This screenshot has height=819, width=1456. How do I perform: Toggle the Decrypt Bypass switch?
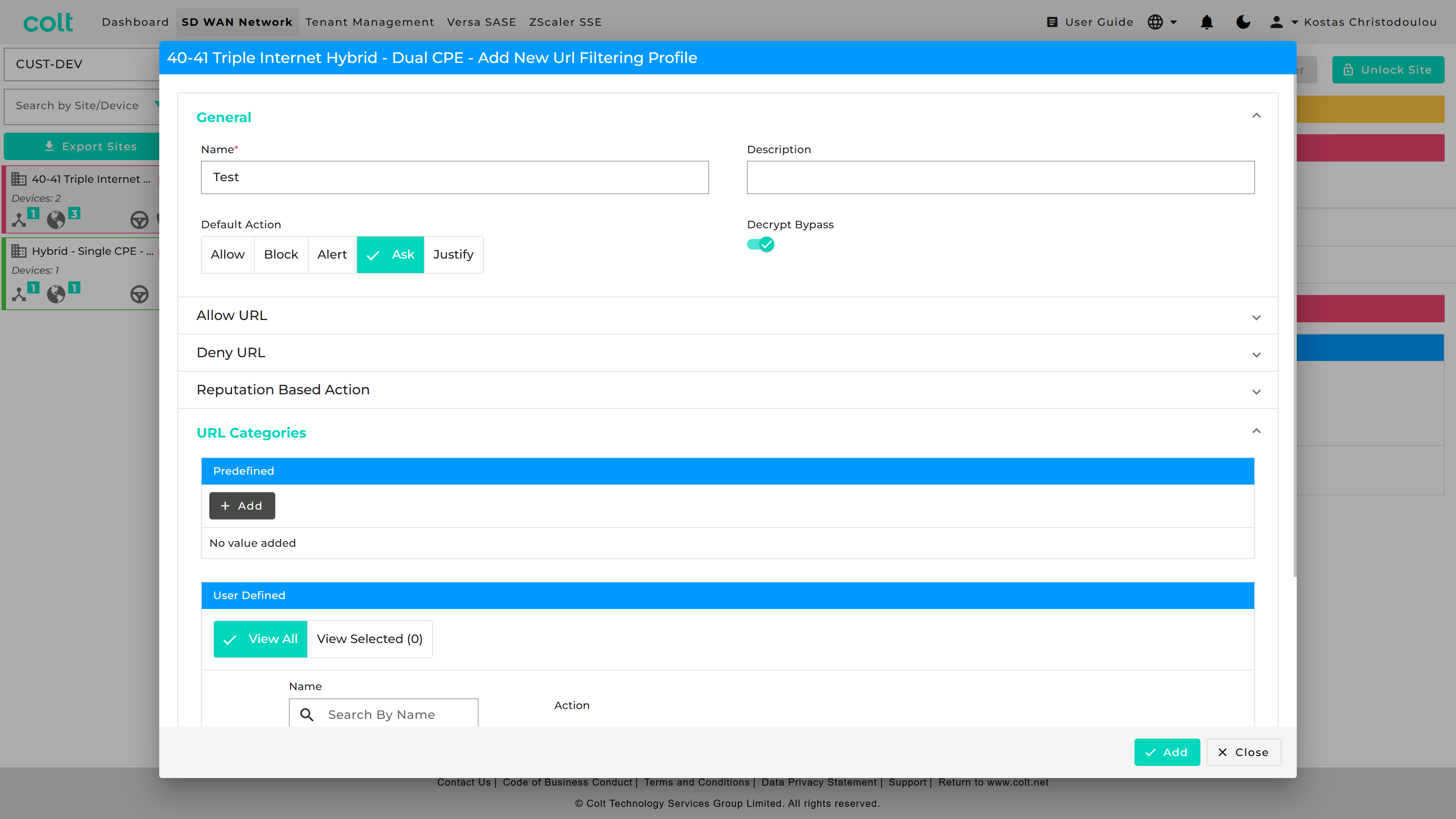point(760,245)
